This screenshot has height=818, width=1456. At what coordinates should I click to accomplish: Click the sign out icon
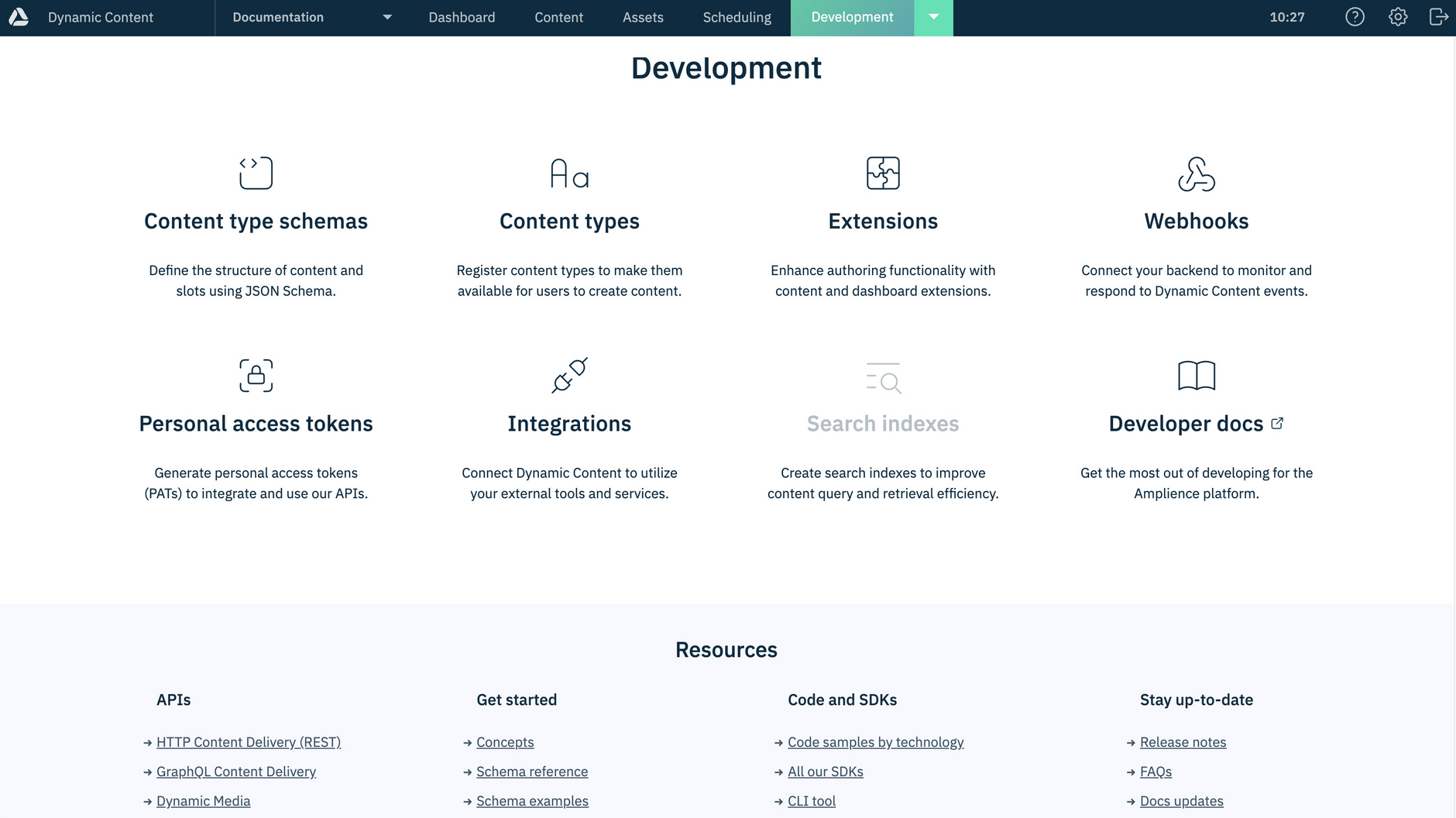tap(1439, 16)
